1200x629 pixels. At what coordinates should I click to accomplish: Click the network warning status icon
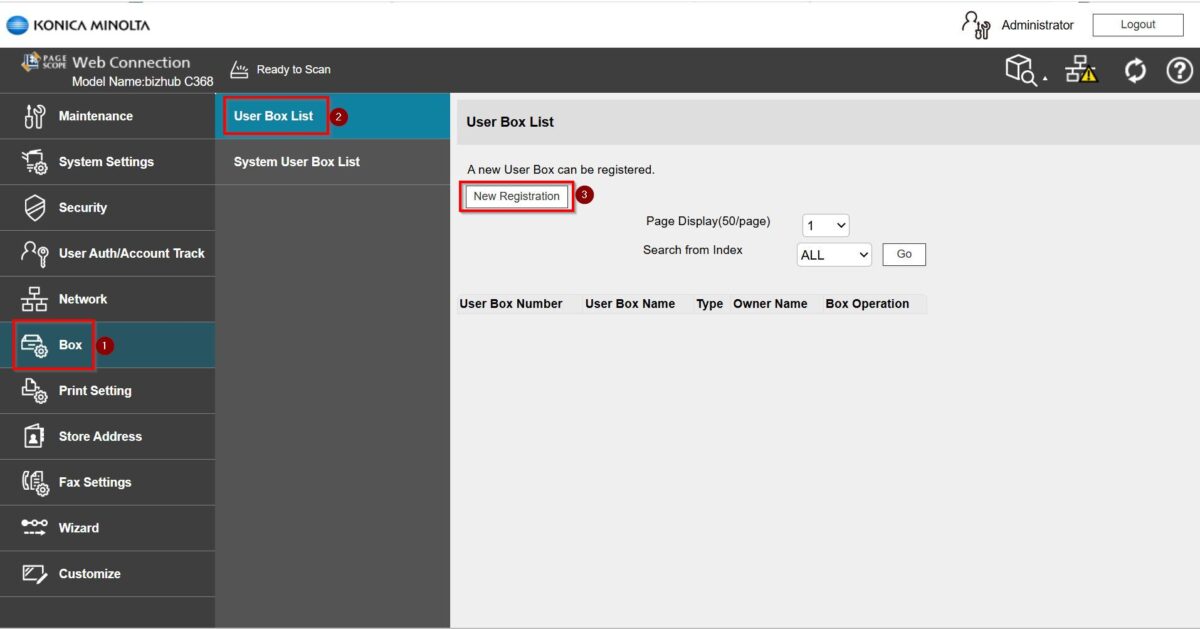[1081, 69]
